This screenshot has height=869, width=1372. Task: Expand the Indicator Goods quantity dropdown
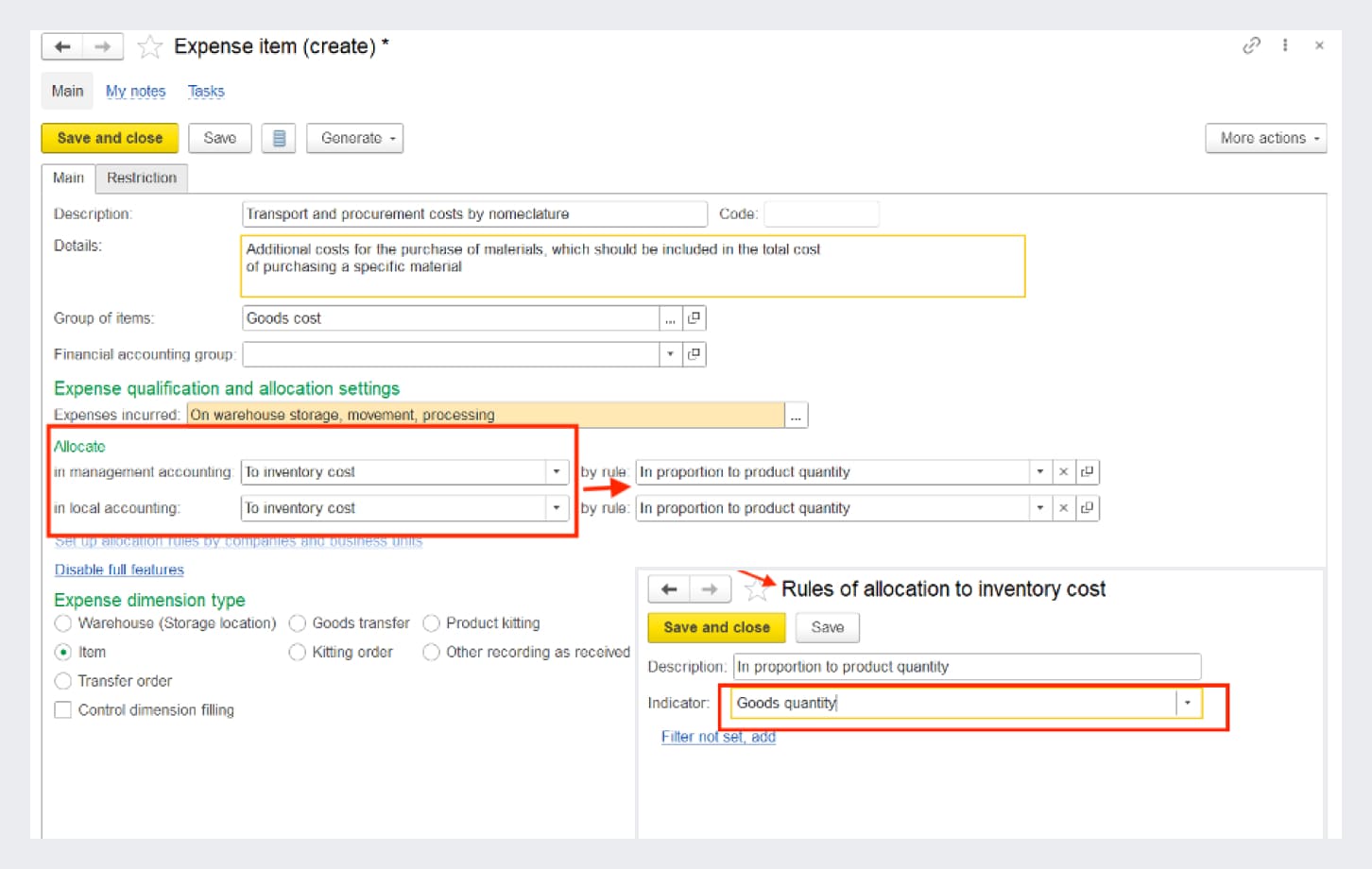1188,703
